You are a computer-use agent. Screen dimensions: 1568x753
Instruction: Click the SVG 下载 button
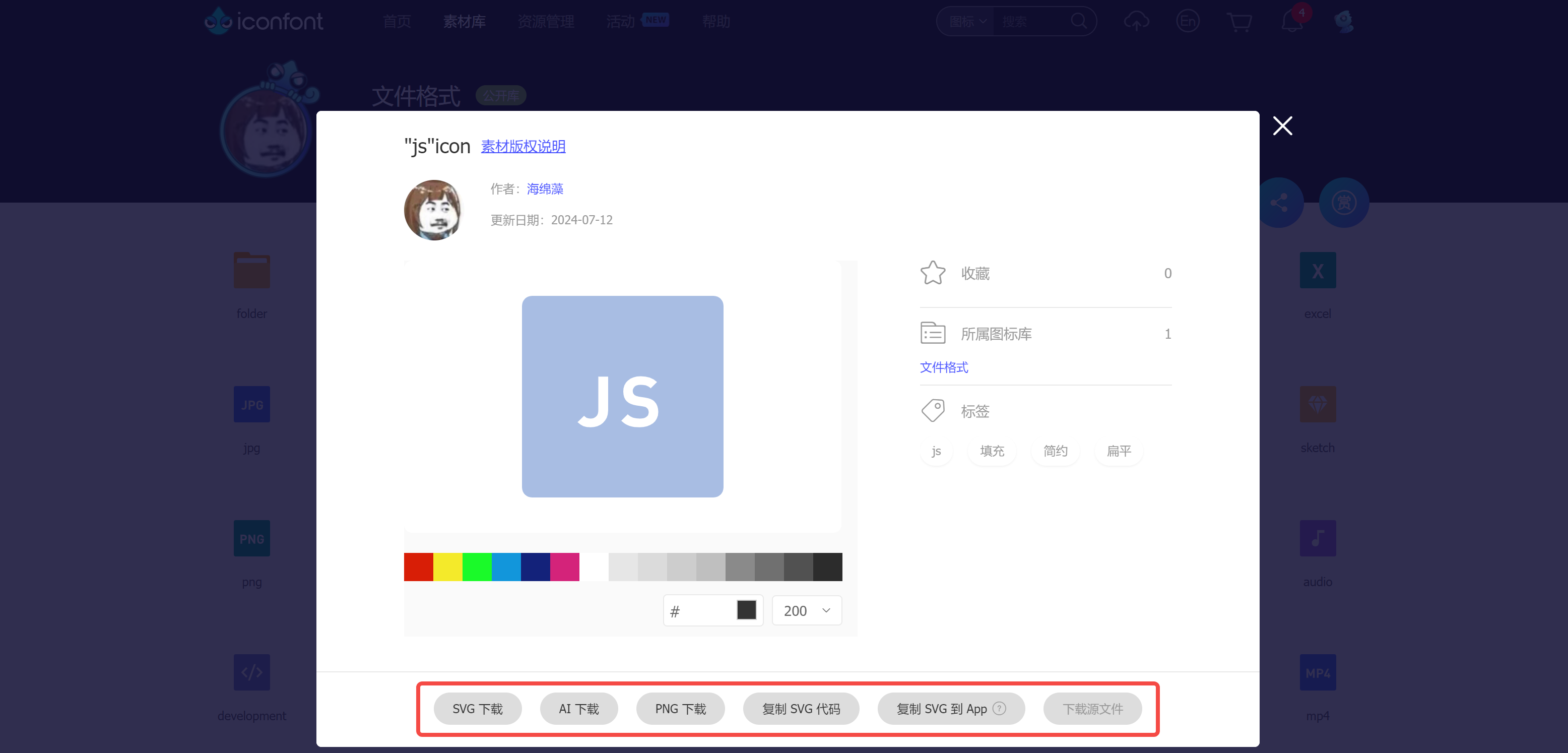(477, 709)
